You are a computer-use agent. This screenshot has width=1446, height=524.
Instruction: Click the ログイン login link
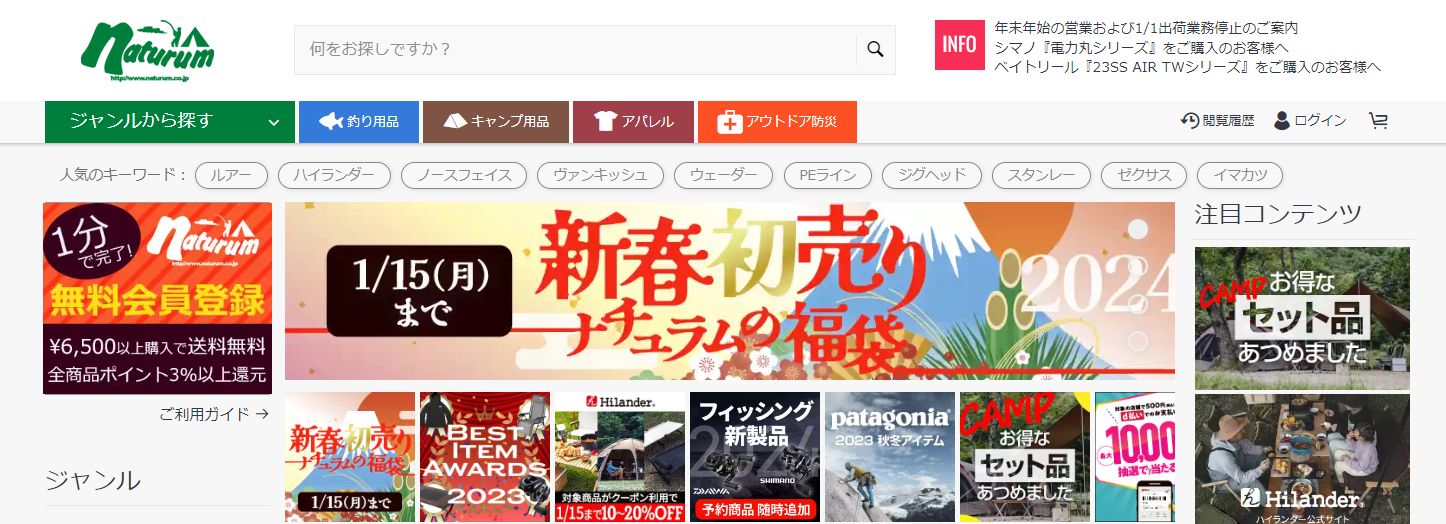click(x=1310, y=121)
